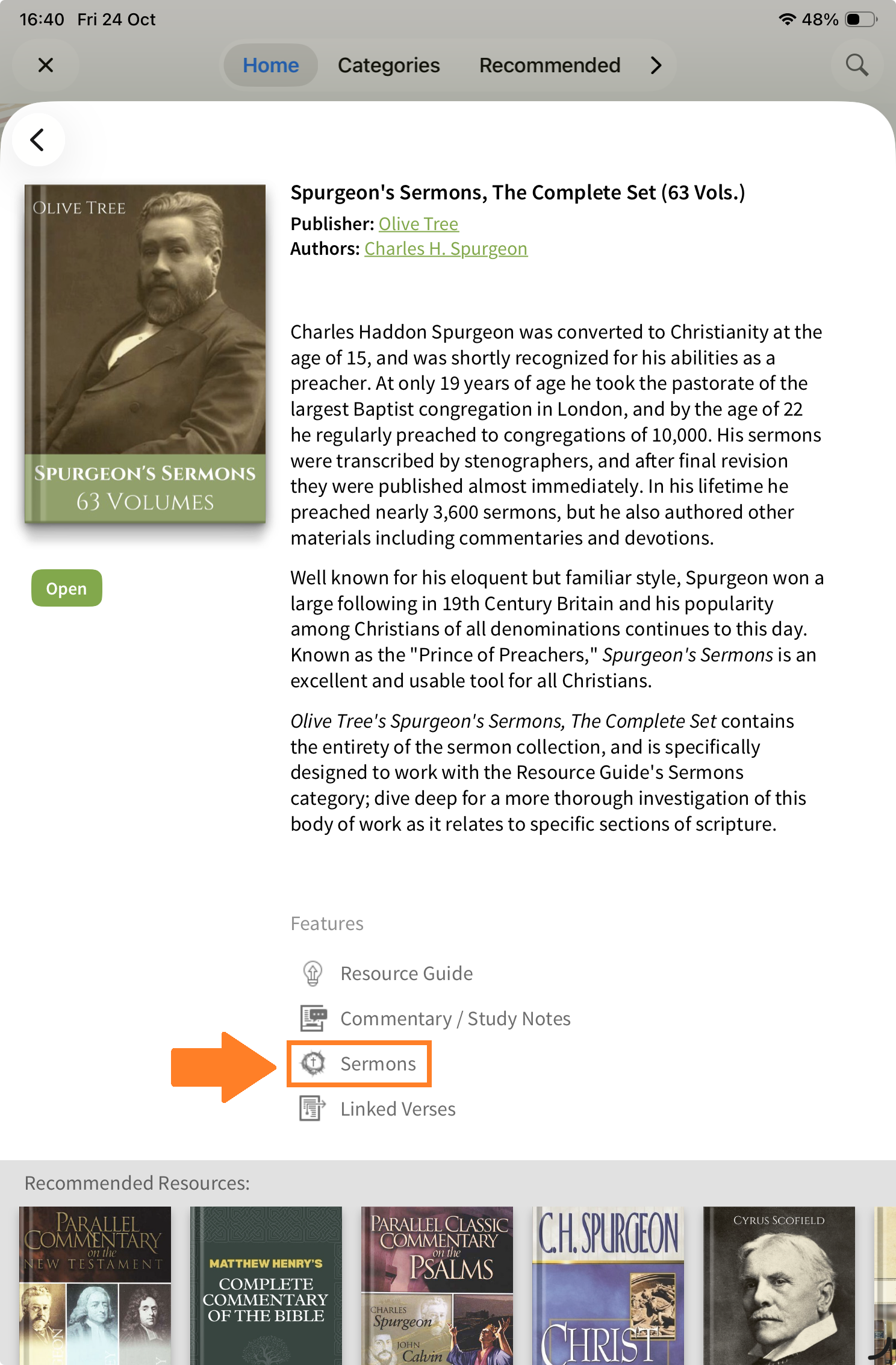Open the Categories tab

pos(388,65)
